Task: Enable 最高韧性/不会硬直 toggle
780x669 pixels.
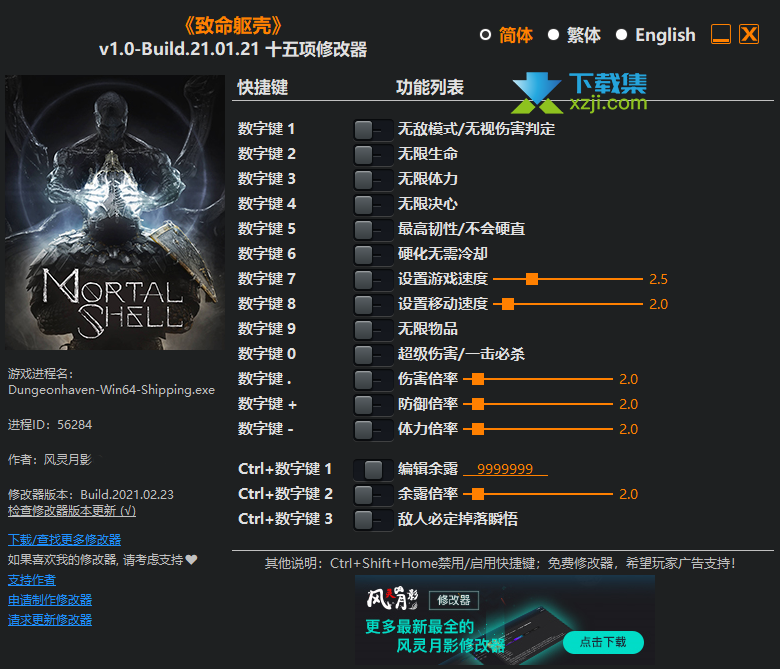Action: (373, 230)
